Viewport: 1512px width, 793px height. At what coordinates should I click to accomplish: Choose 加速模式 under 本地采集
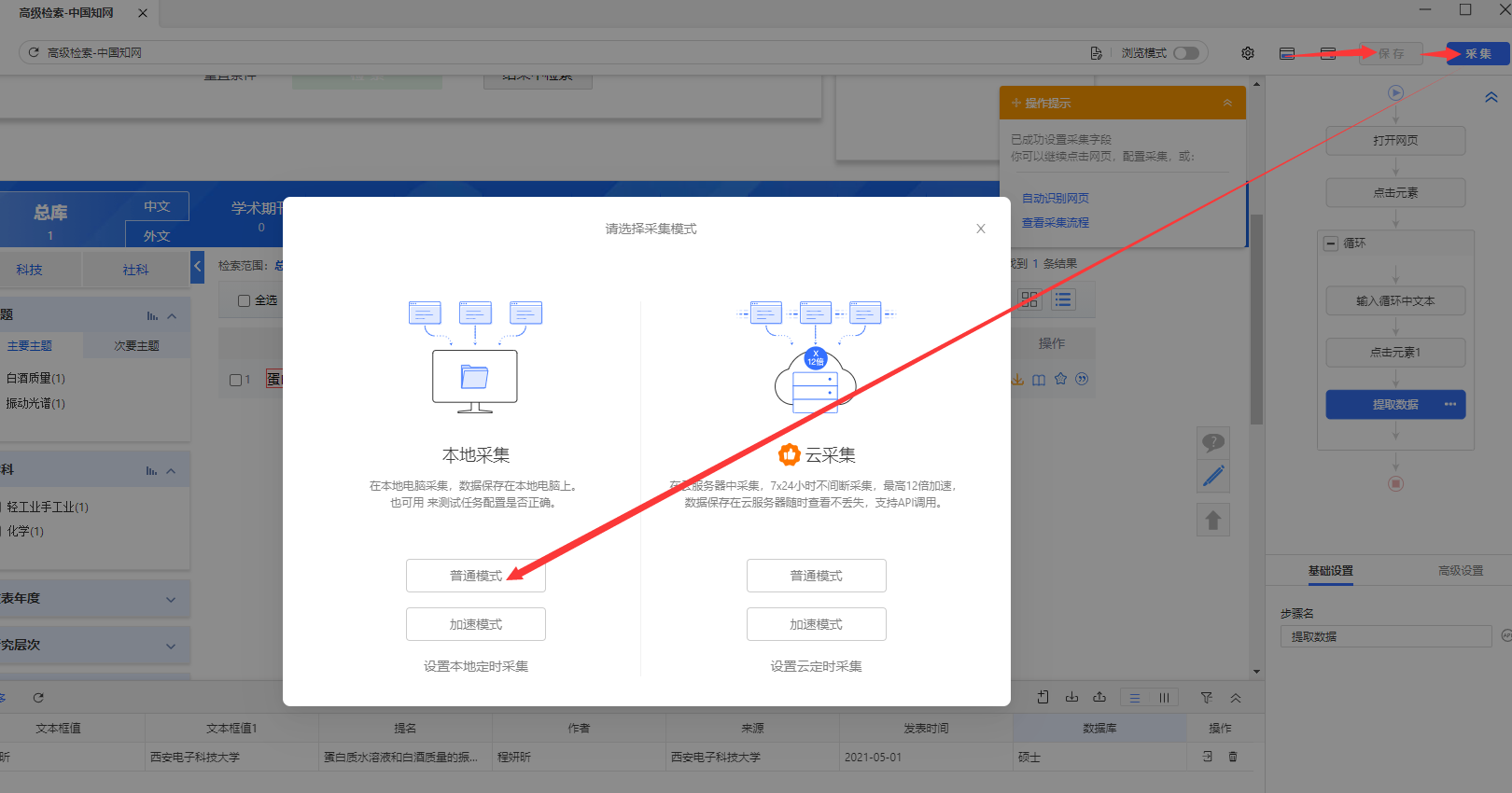(476, 624)
